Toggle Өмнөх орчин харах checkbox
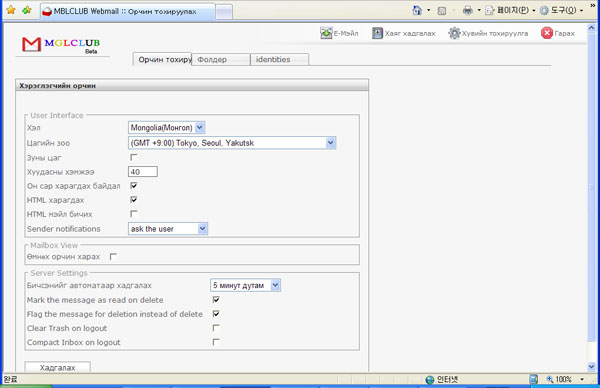The image size is (600, 388). click(113, 256)
